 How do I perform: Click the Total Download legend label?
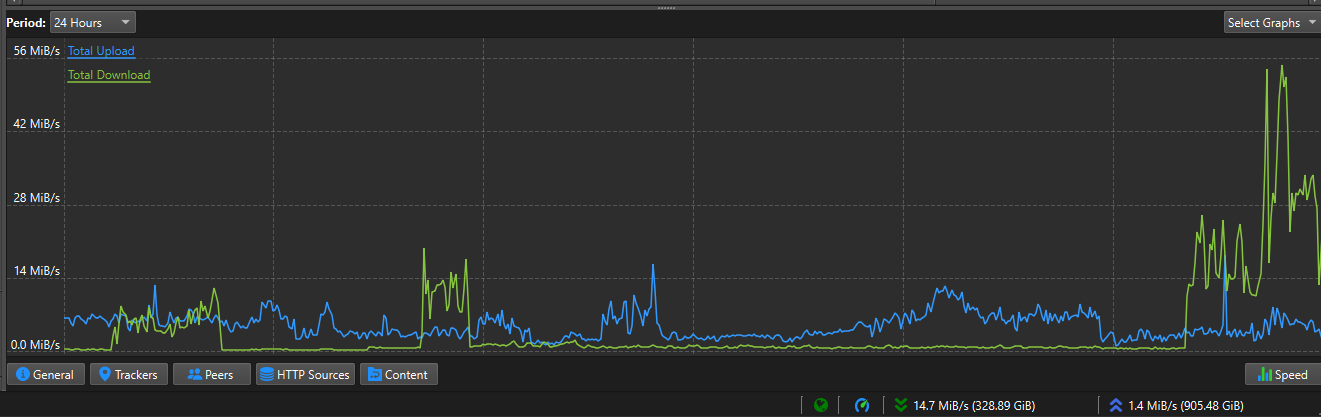(109, 75)
